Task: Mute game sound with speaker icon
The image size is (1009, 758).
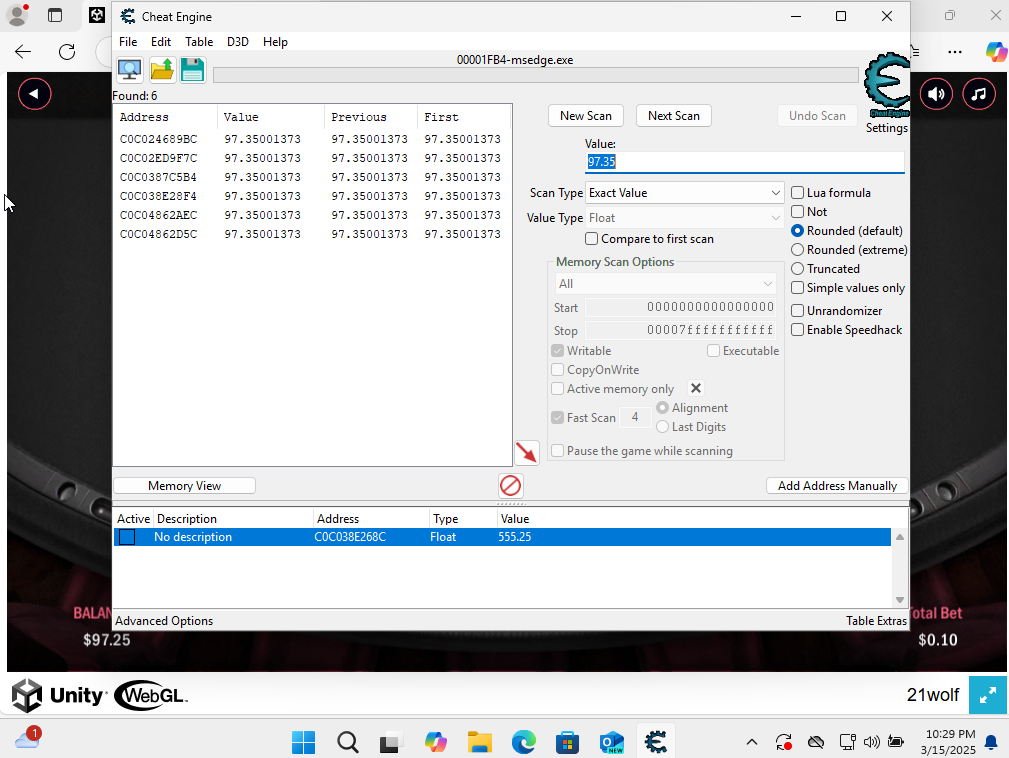Action: [936, 94]
